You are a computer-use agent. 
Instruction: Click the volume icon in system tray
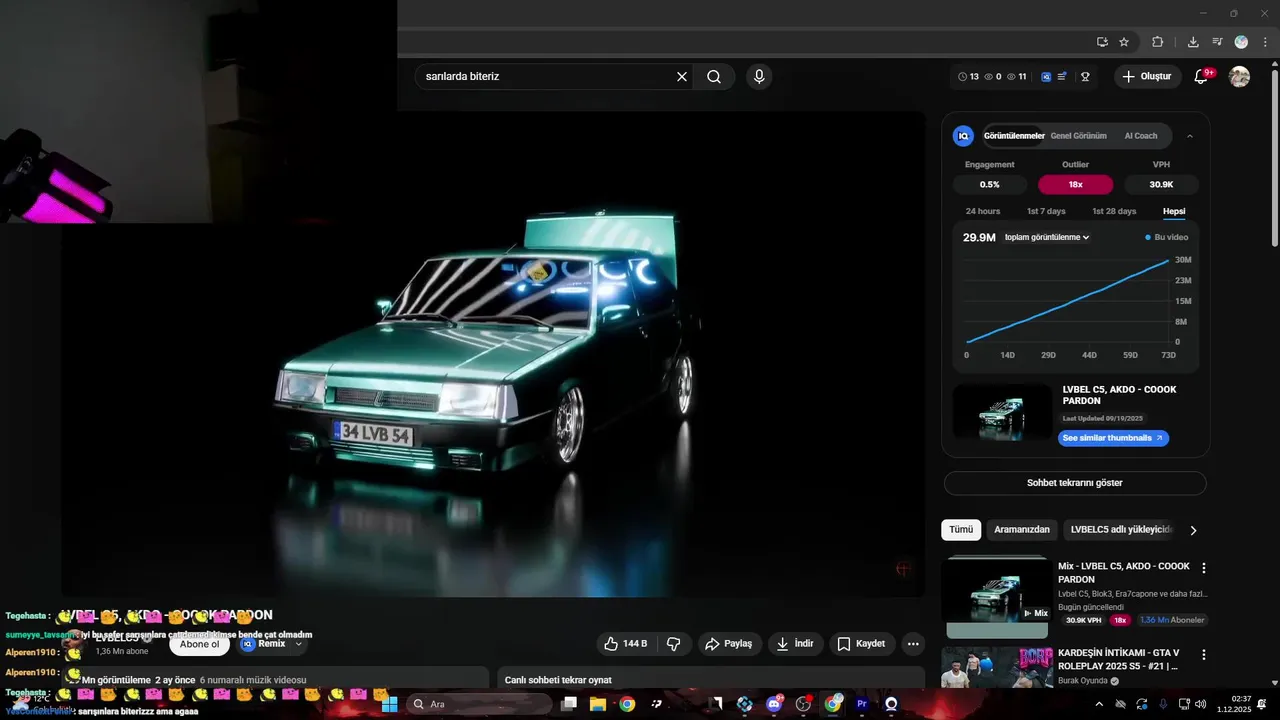click(1200, 704)
